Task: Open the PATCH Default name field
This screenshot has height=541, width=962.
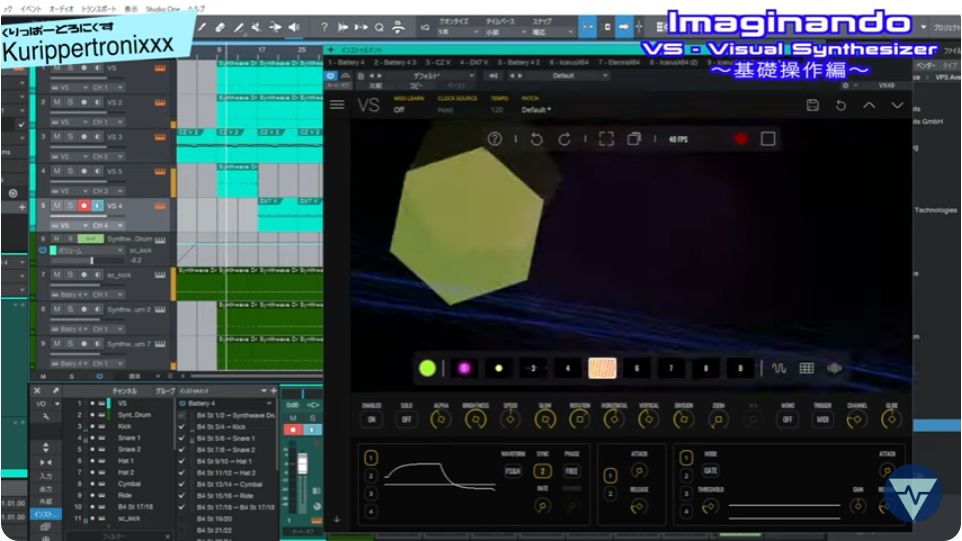Action: pos(536,110)
